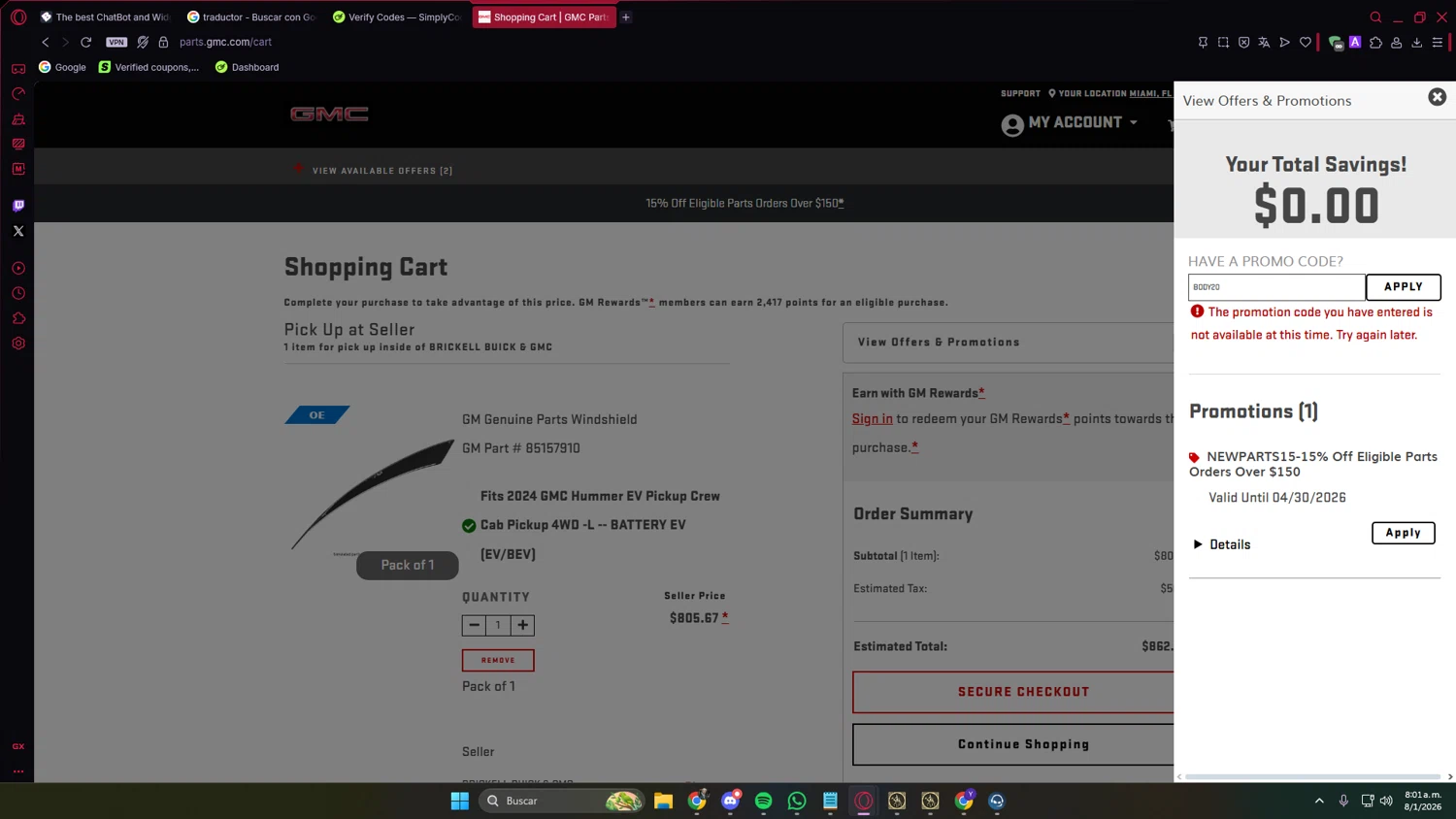Go back with the browser back arrow

point(46,42)
